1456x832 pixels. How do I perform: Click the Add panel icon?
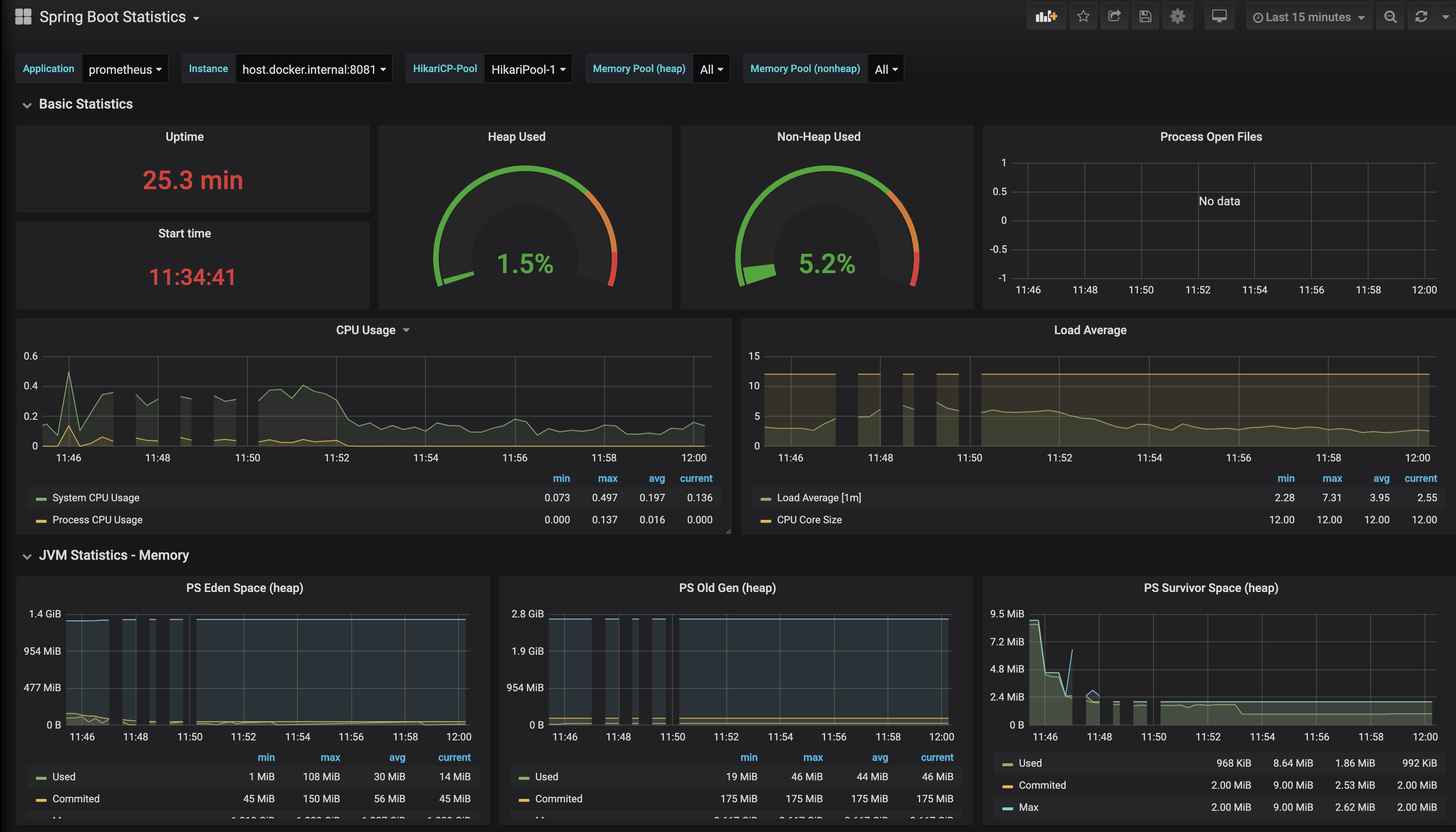pos(1046,17)
